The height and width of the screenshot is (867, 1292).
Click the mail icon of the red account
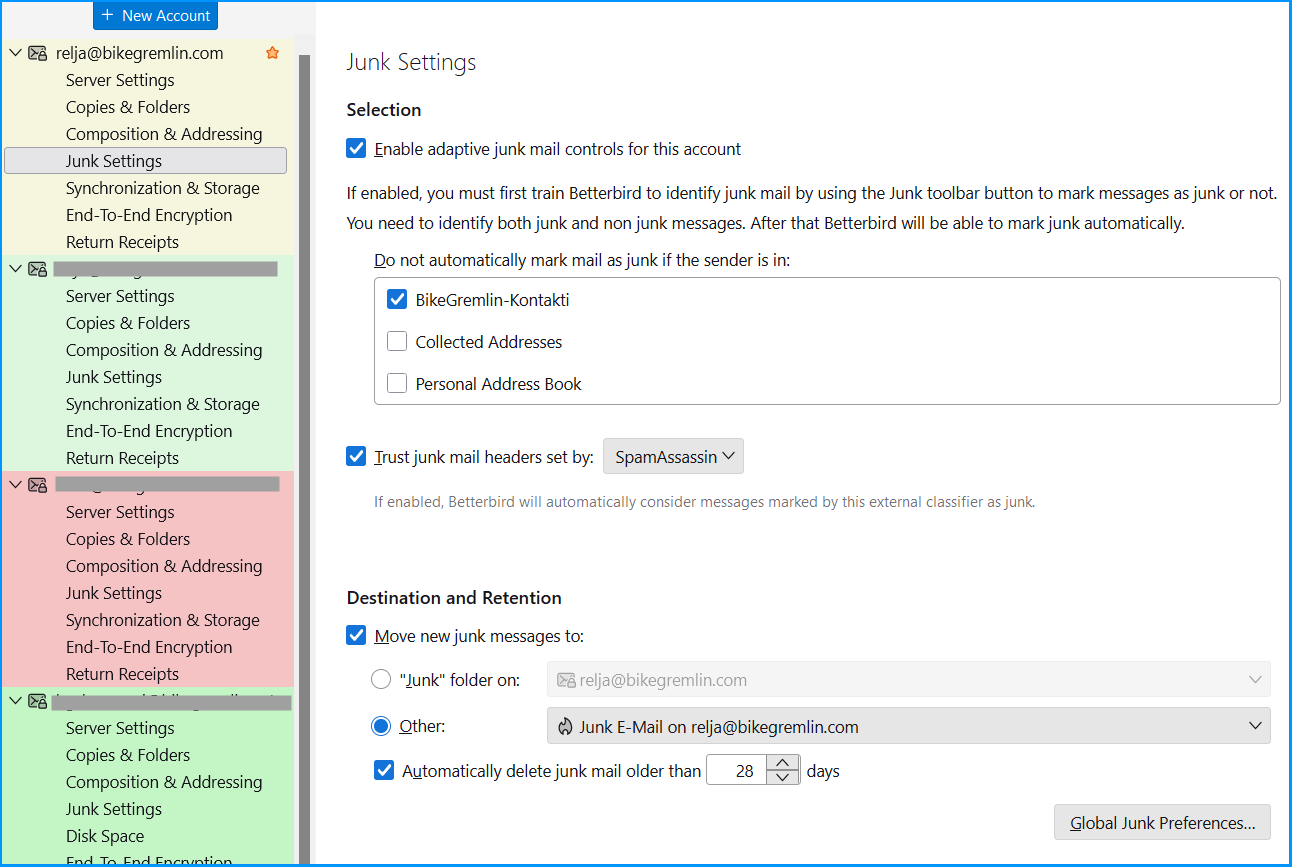click(x=38, y=485)
